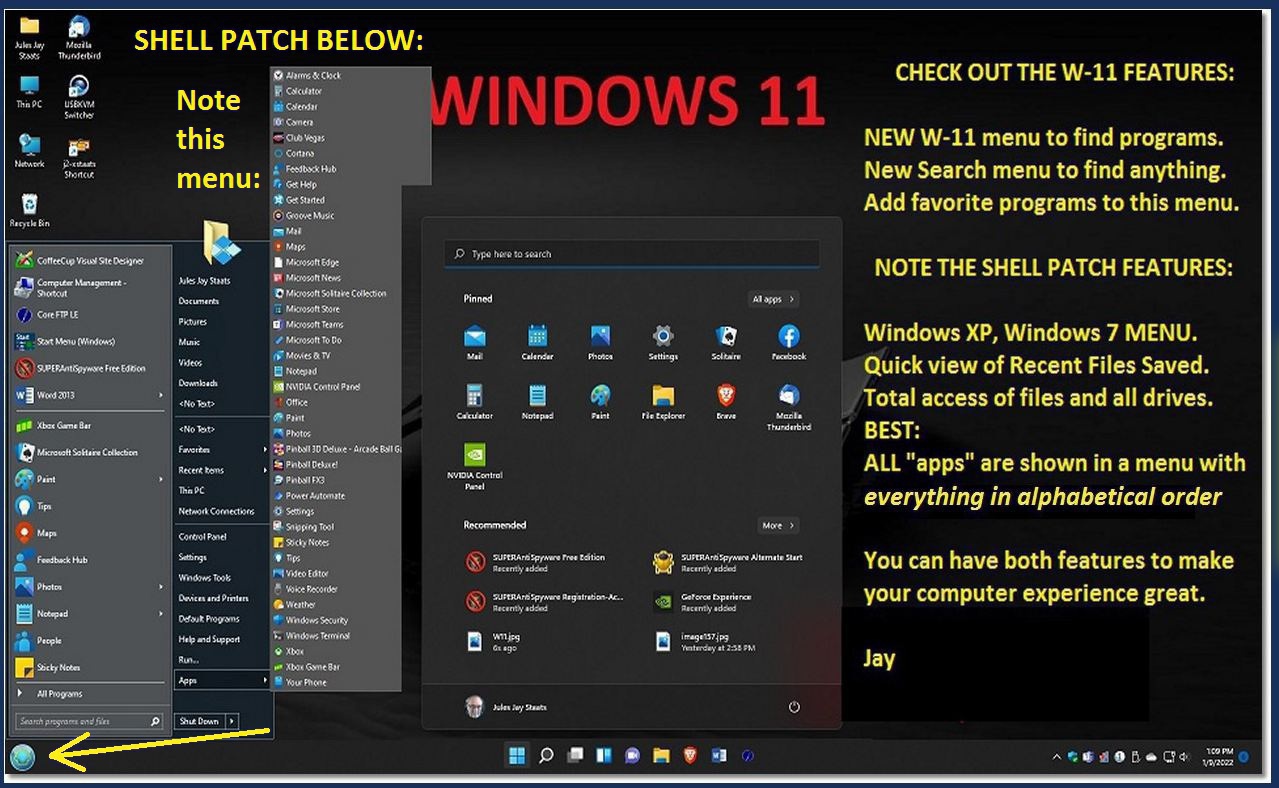Open SUPERAntiSpyware Alternate Start recommended item
The height and width of the screenshot is (788, 1279).
[x=728, y=562]
